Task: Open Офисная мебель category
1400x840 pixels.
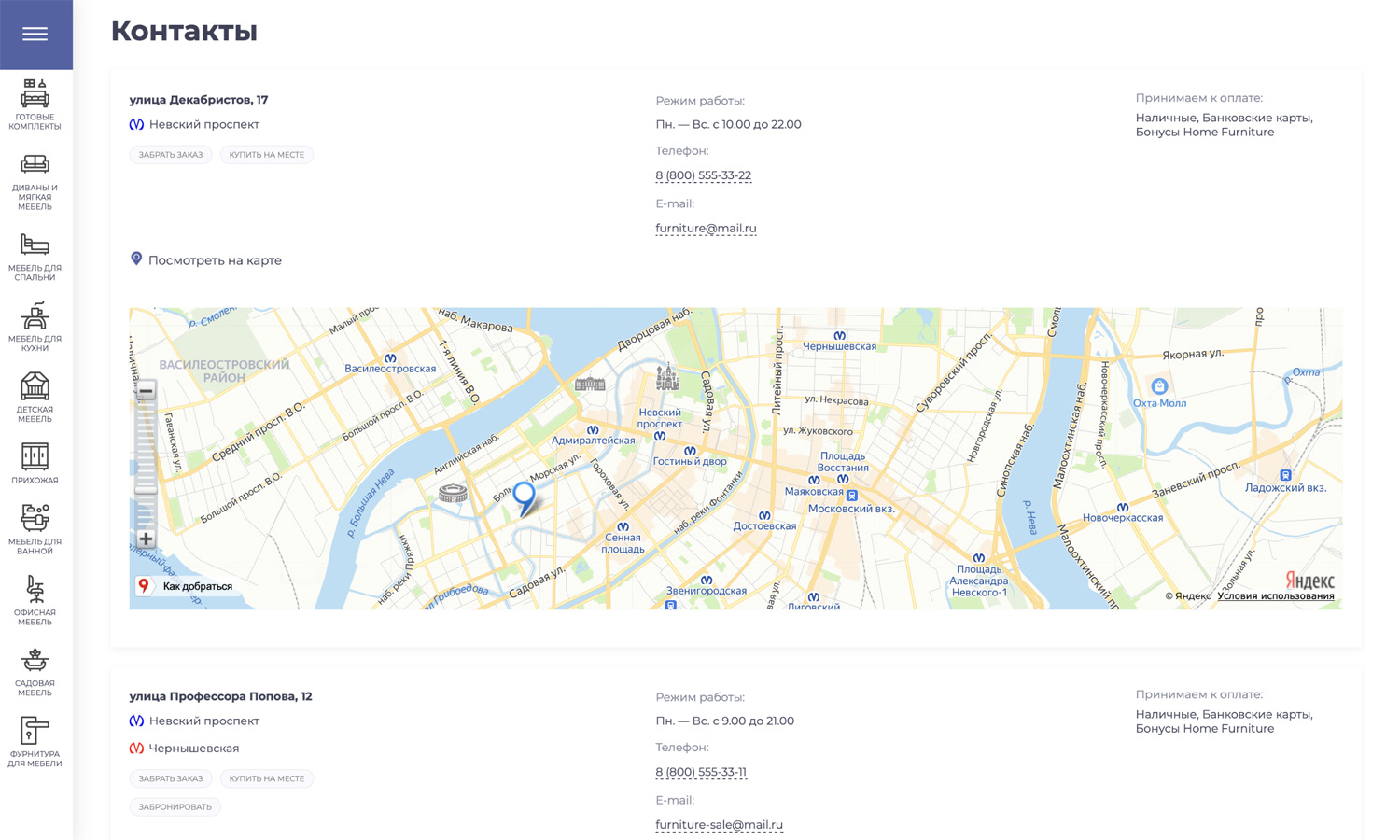Action: click(35, 600)
